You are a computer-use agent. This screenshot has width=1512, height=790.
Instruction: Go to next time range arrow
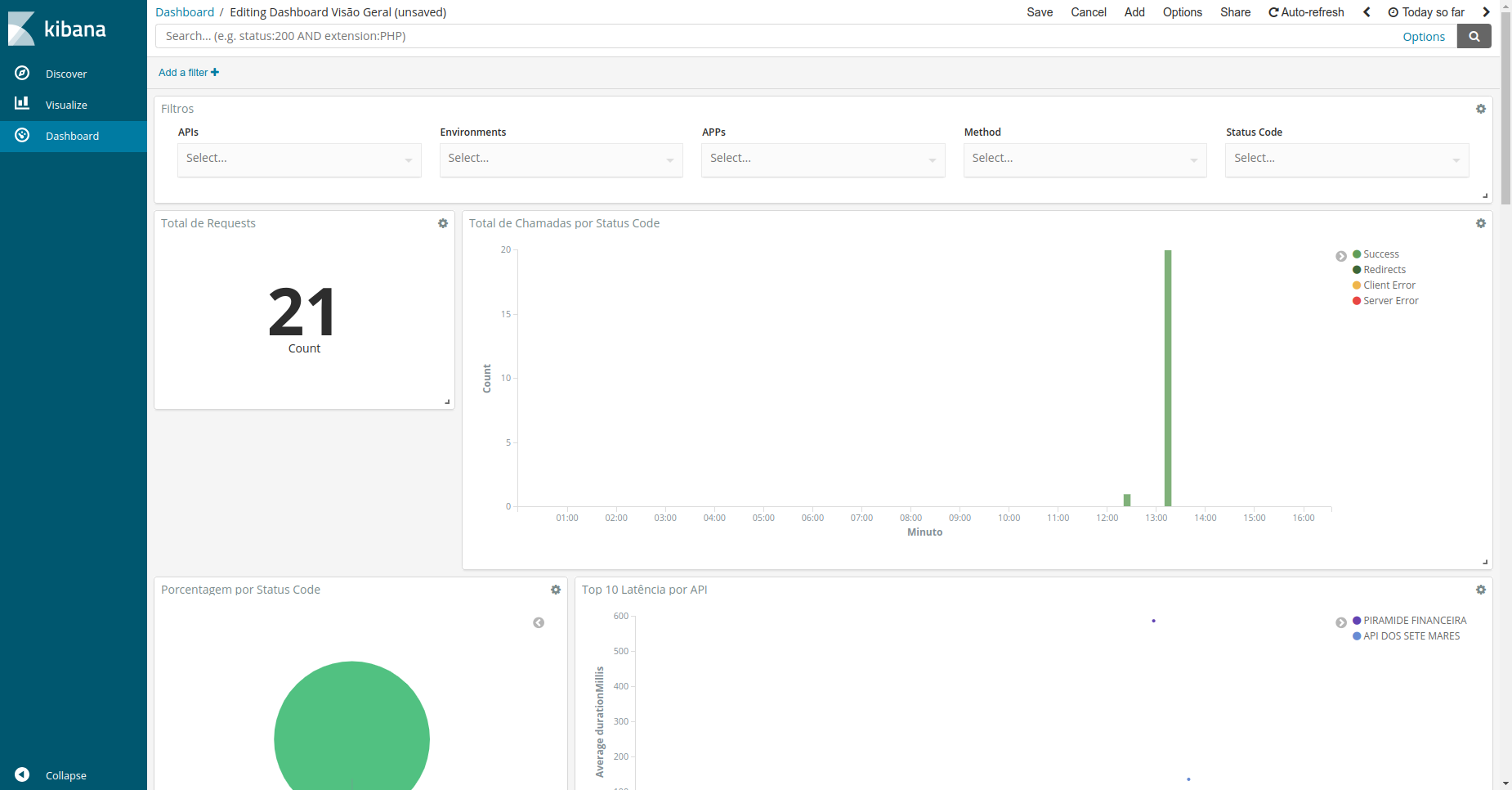tap(1486, 12)
